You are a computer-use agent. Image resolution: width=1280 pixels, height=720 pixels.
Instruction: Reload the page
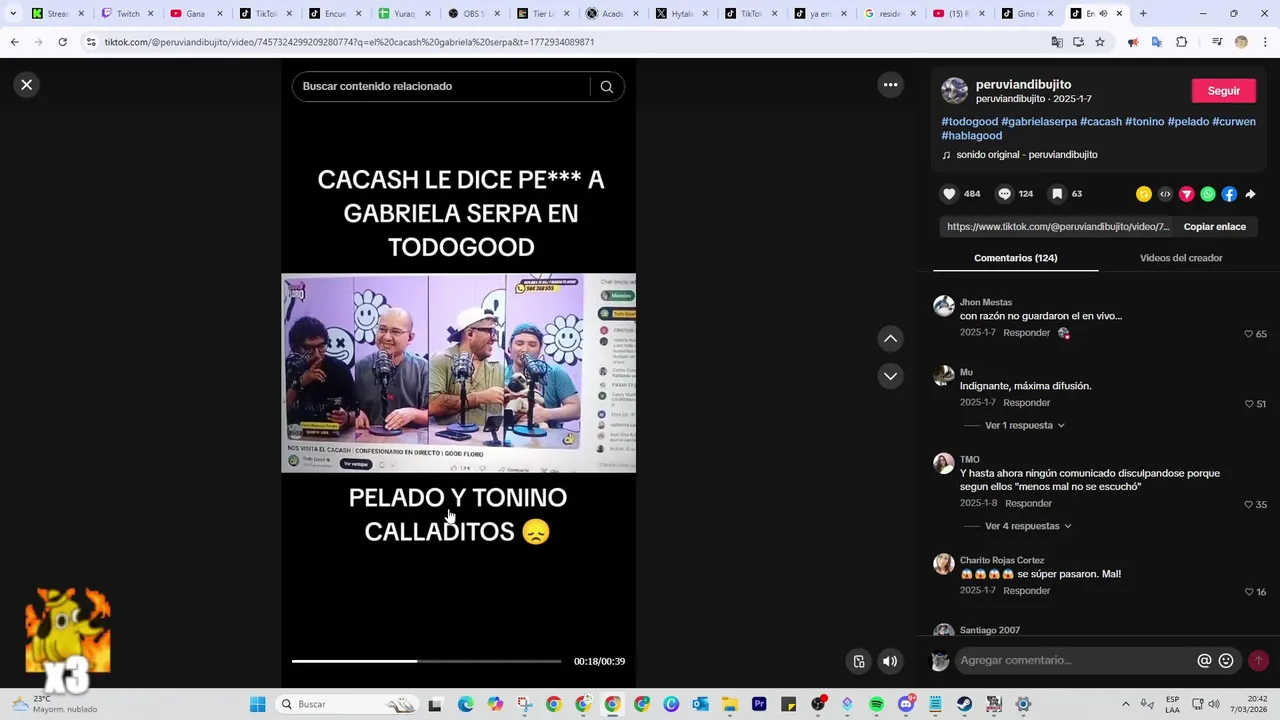point(62,42)
